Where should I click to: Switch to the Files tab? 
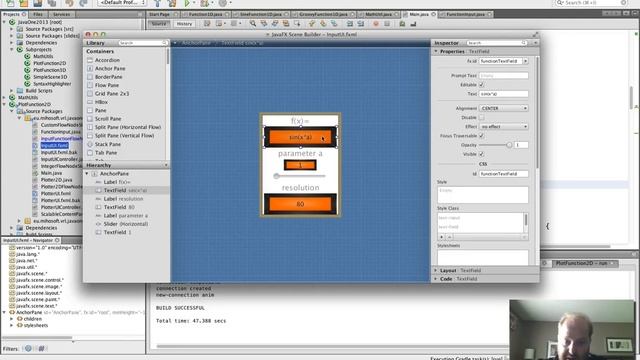(x=38, y=14)
